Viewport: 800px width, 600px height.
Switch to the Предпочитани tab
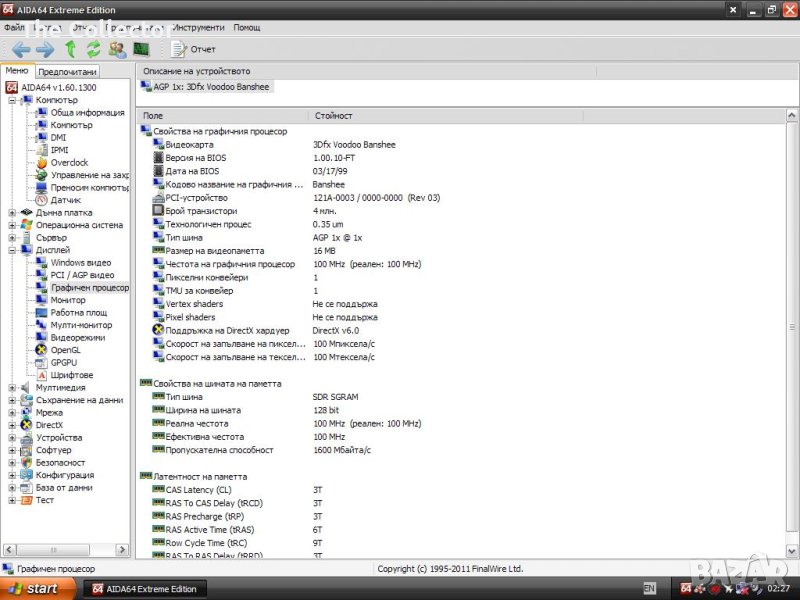pos(67,72)
